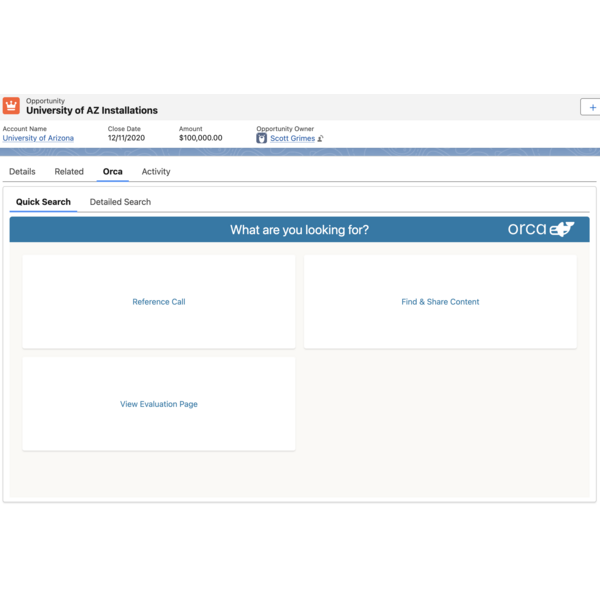Viewport: 600px width, 600px height.
Task: Click the Account Name field label
Action: click(x=24, y=129)
